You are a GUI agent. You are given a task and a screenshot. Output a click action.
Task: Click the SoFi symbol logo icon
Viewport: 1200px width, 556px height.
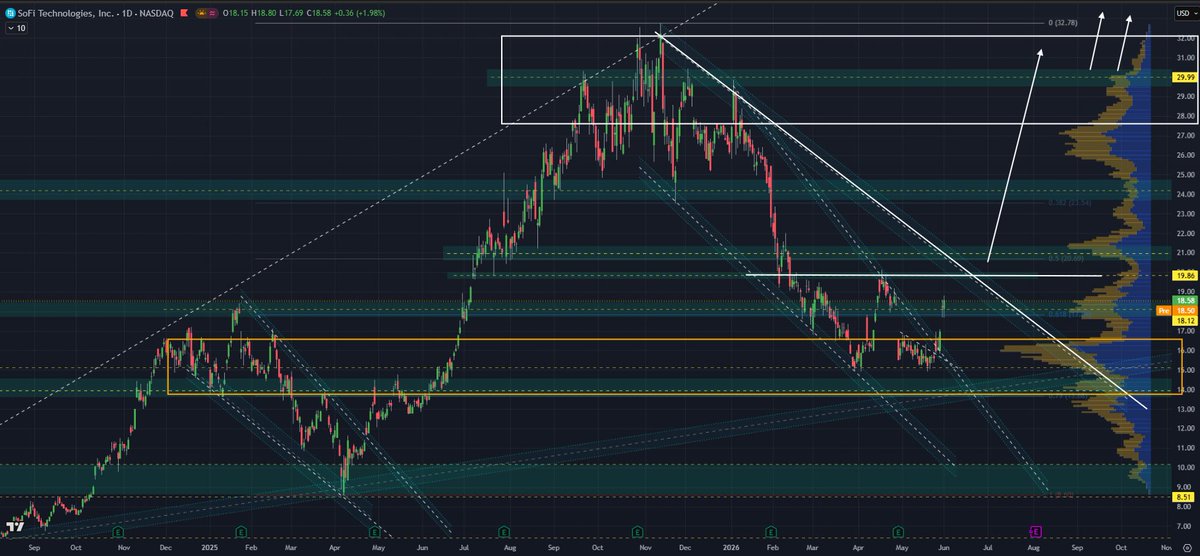(x=10, y=12)
